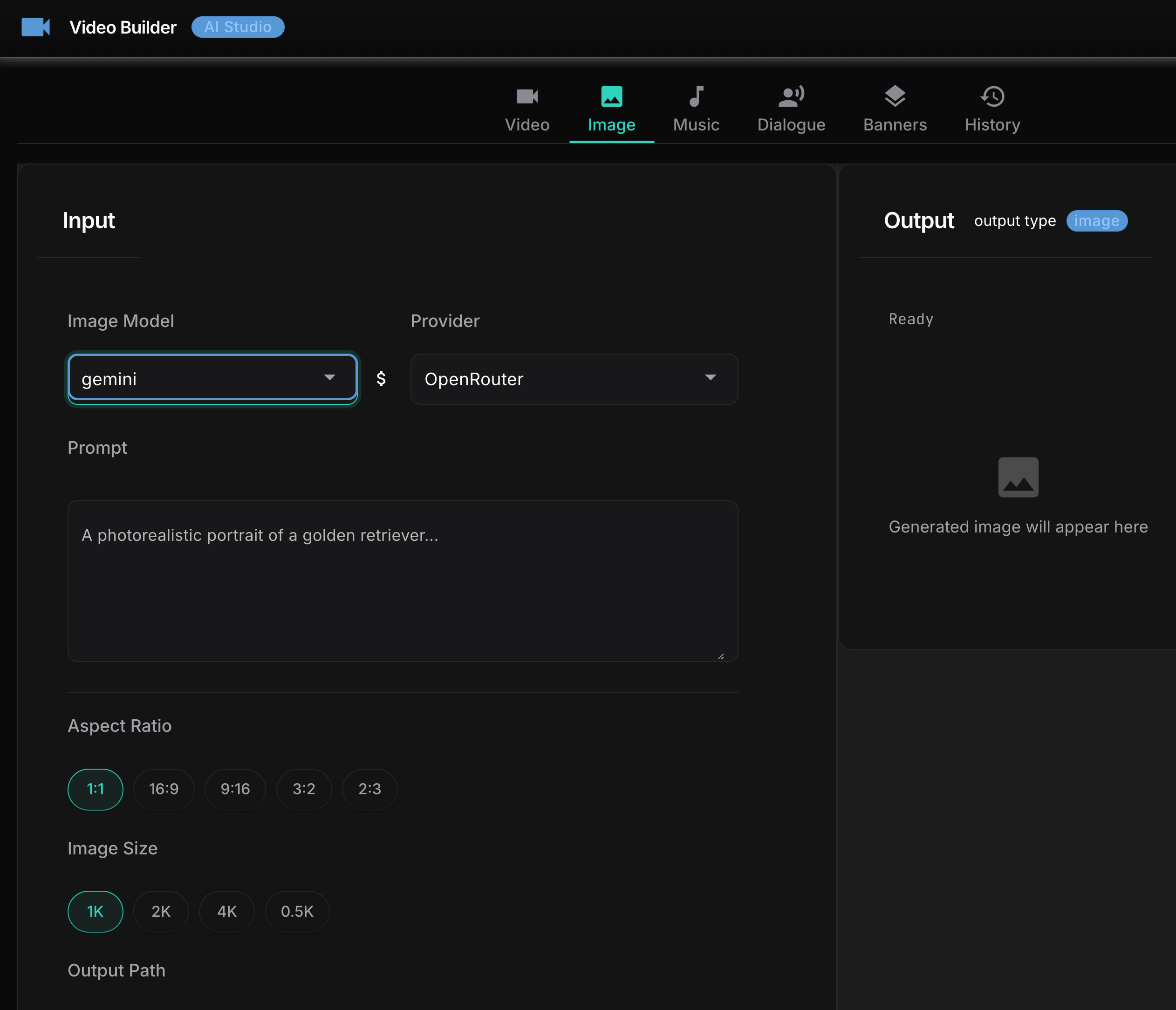Click the Dialogue speaking person icon
The width and height of the screenshot is (1176, 1010).
(x=791, y=96)
